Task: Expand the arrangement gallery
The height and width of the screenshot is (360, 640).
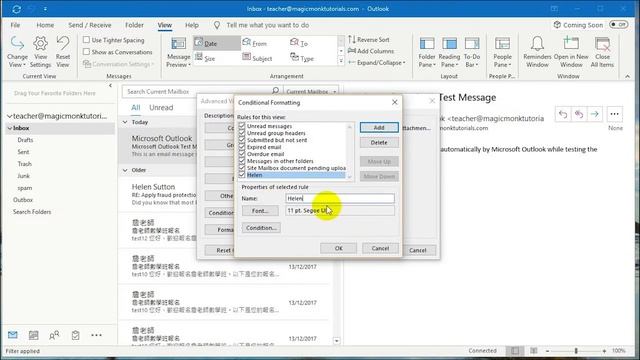Action: coord(341,61)
